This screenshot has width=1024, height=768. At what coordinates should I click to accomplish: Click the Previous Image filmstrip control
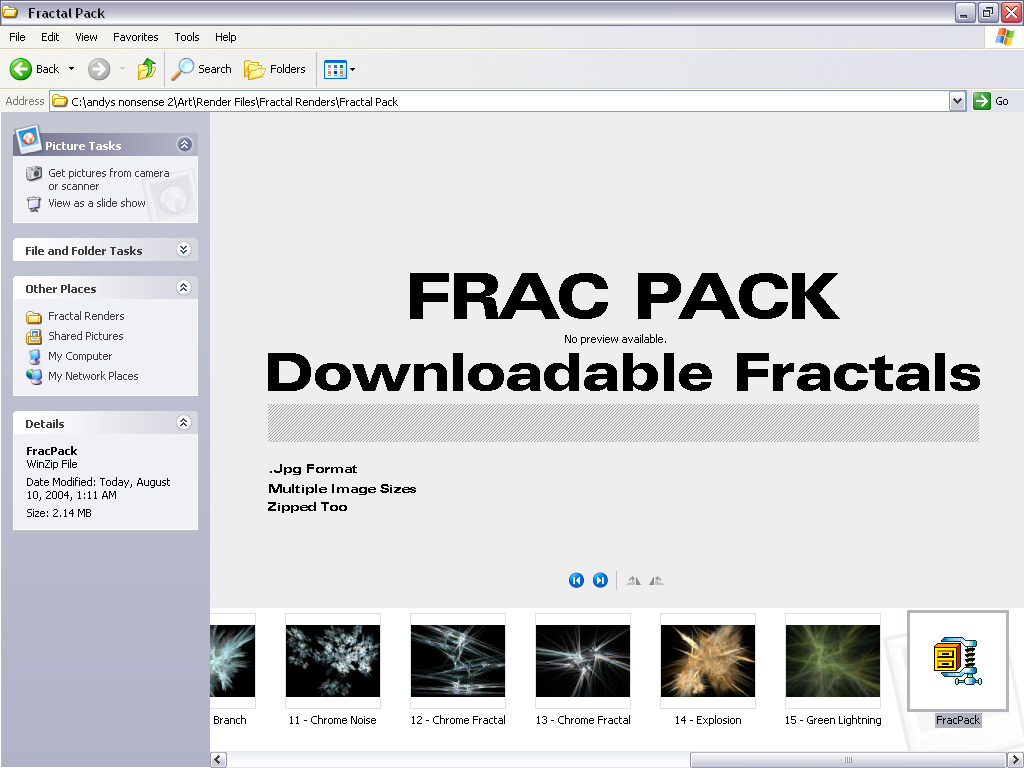click(576, 580)
